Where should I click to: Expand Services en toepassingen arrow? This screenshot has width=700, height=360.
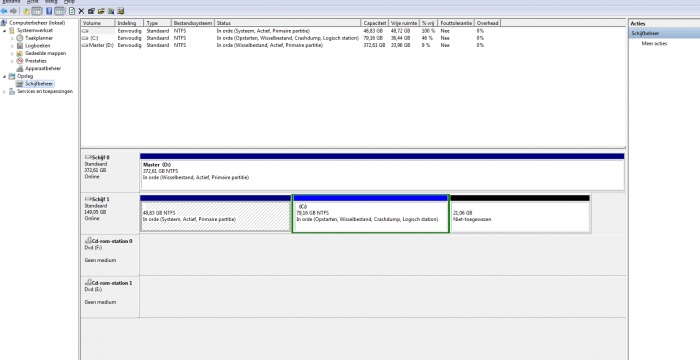click(x=5, y=91)
